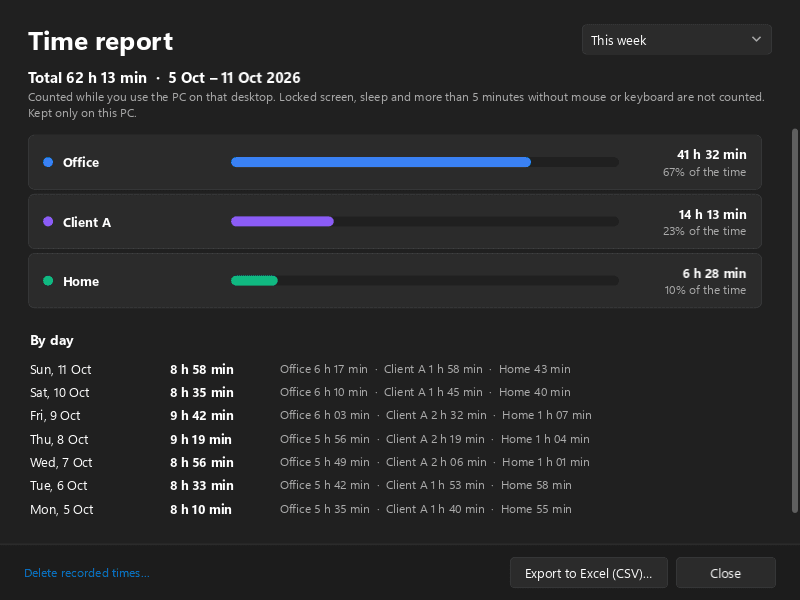Click Client A 2 h 06 min entry
The width and height of the screenshot is (800, 600).
[436, 462]
